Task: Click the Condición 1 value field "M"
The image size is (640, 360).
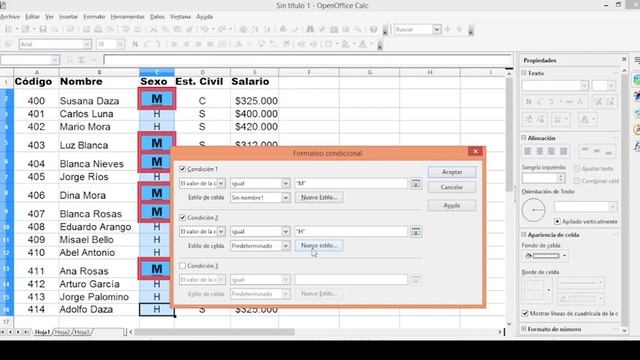Action: (351, 184)
